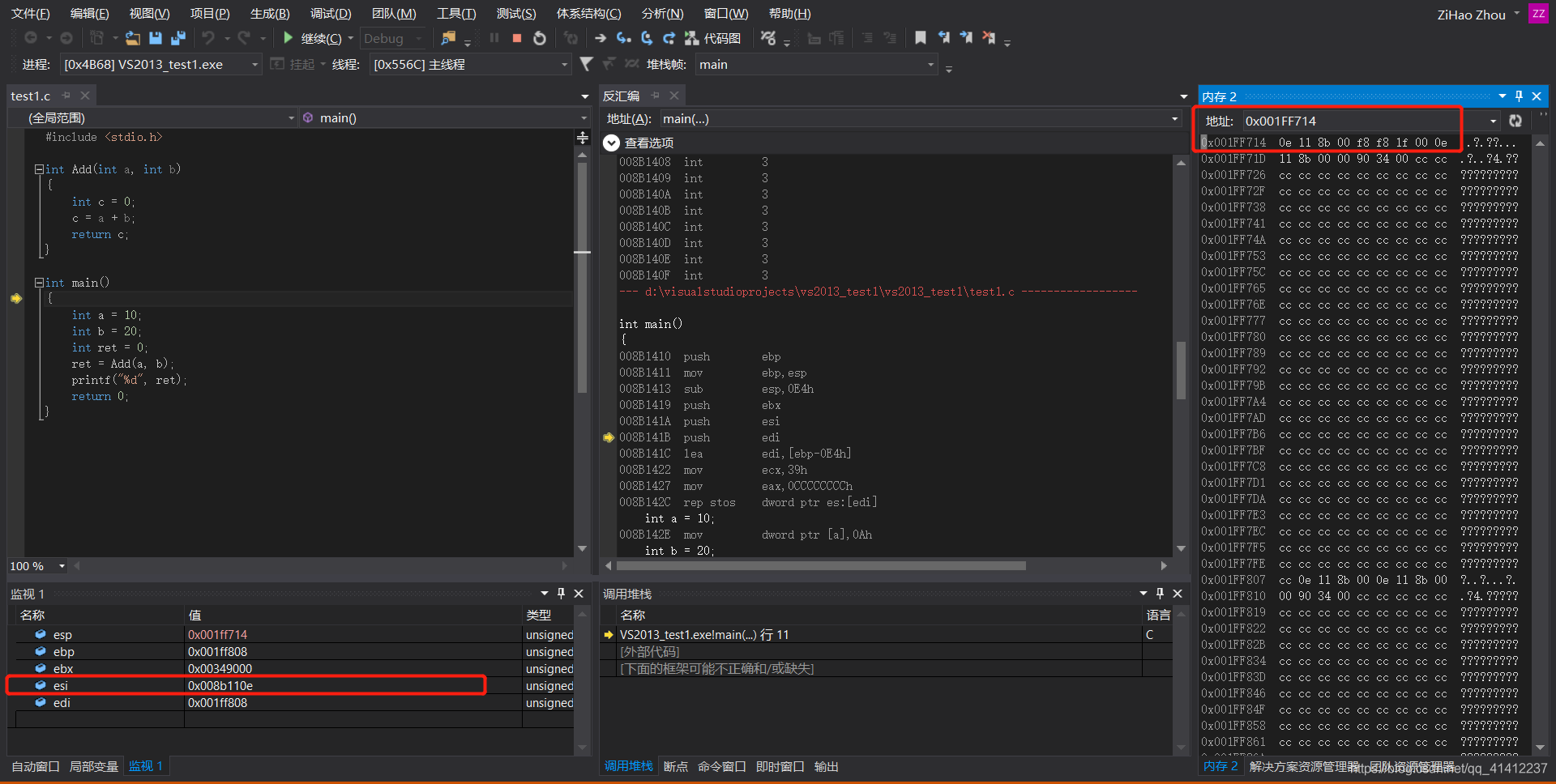Select the esp watch value 0x001ff714
The height and width of the screenshot is (784, 1556).
(x=217, y=634)
